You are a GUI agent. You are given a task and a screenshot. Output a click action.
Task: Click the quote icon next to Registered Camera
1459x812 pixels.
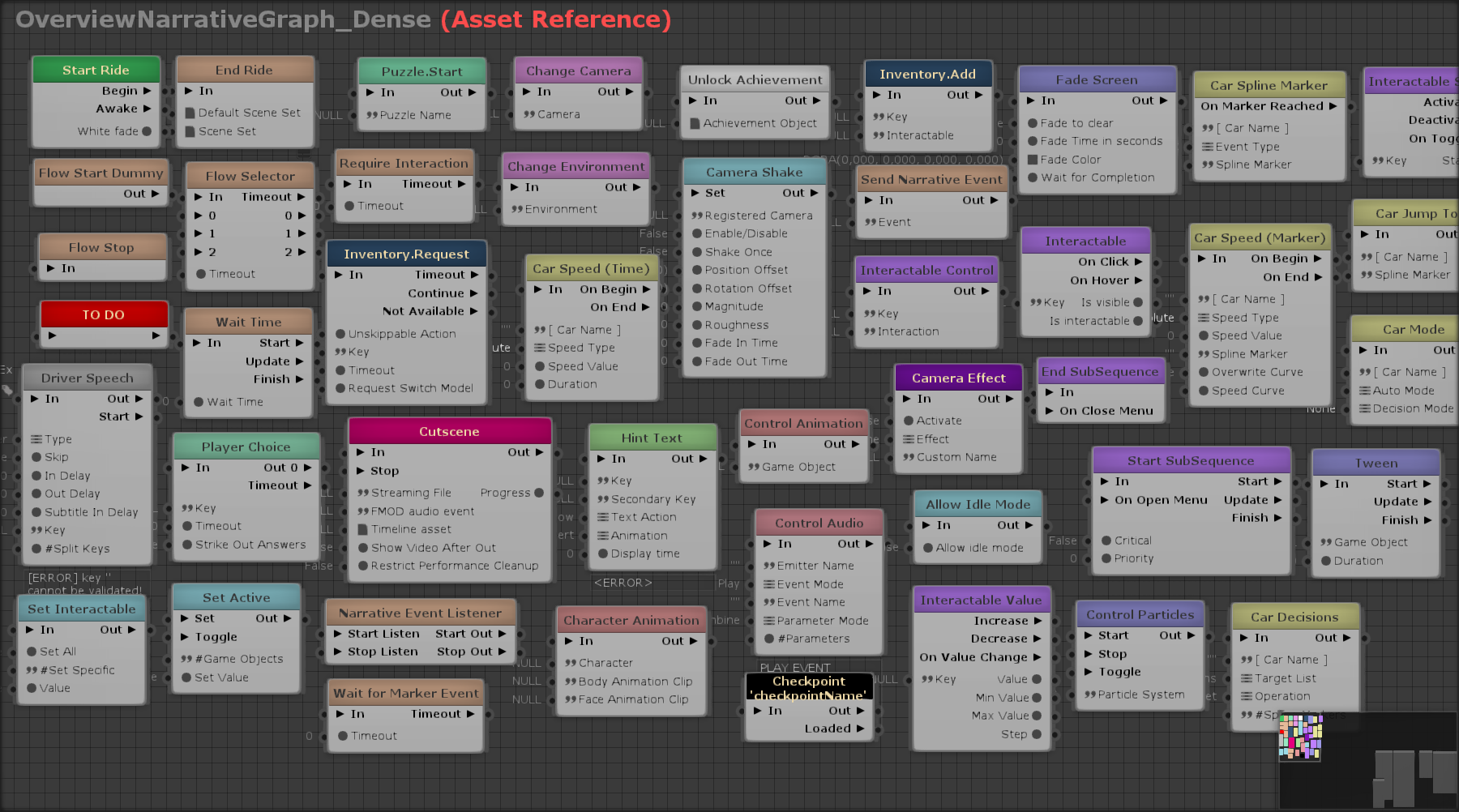coord(696,216)
